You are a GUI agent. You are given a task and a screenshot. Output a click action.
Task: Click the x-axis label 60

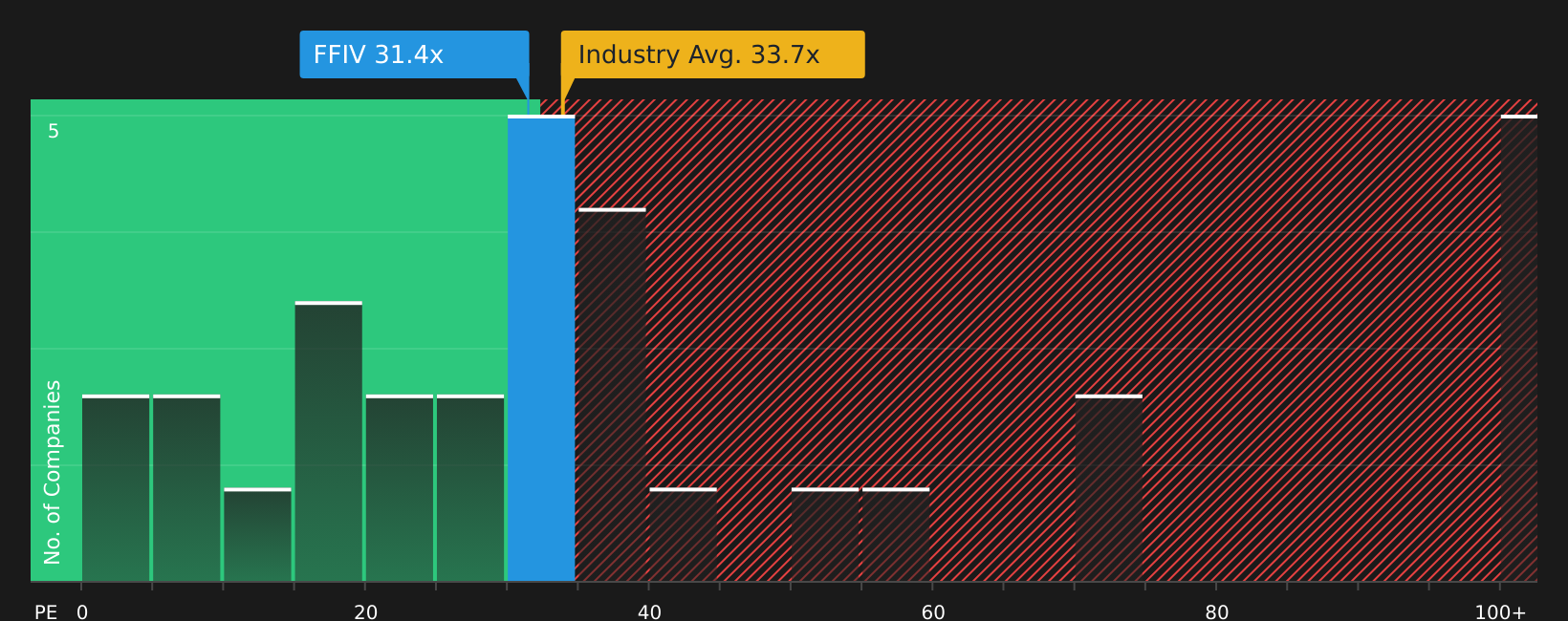(x=933, y=612)
